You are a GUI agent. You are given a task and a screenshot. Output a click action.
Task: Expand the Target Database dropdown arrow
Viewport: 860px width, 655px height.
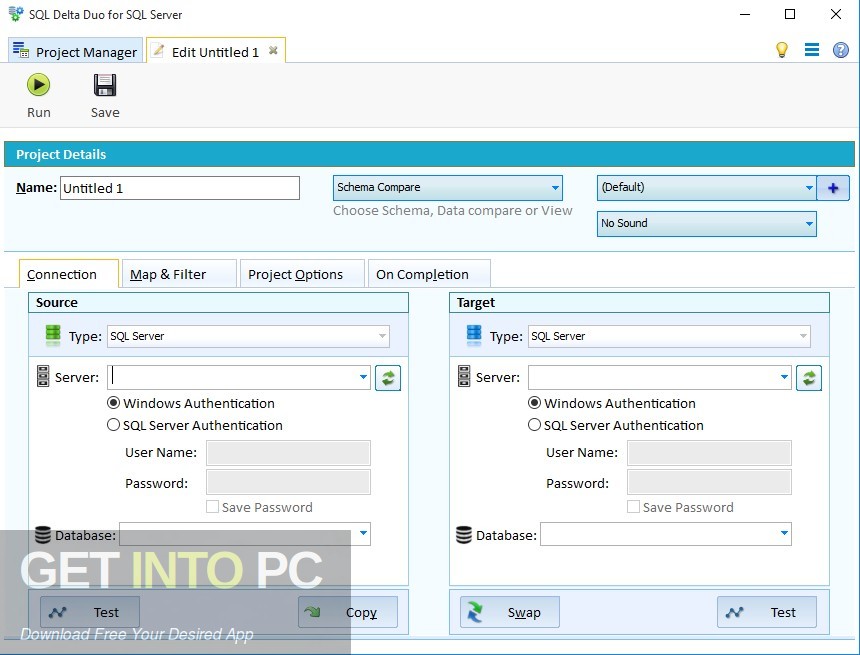(784, 534)
